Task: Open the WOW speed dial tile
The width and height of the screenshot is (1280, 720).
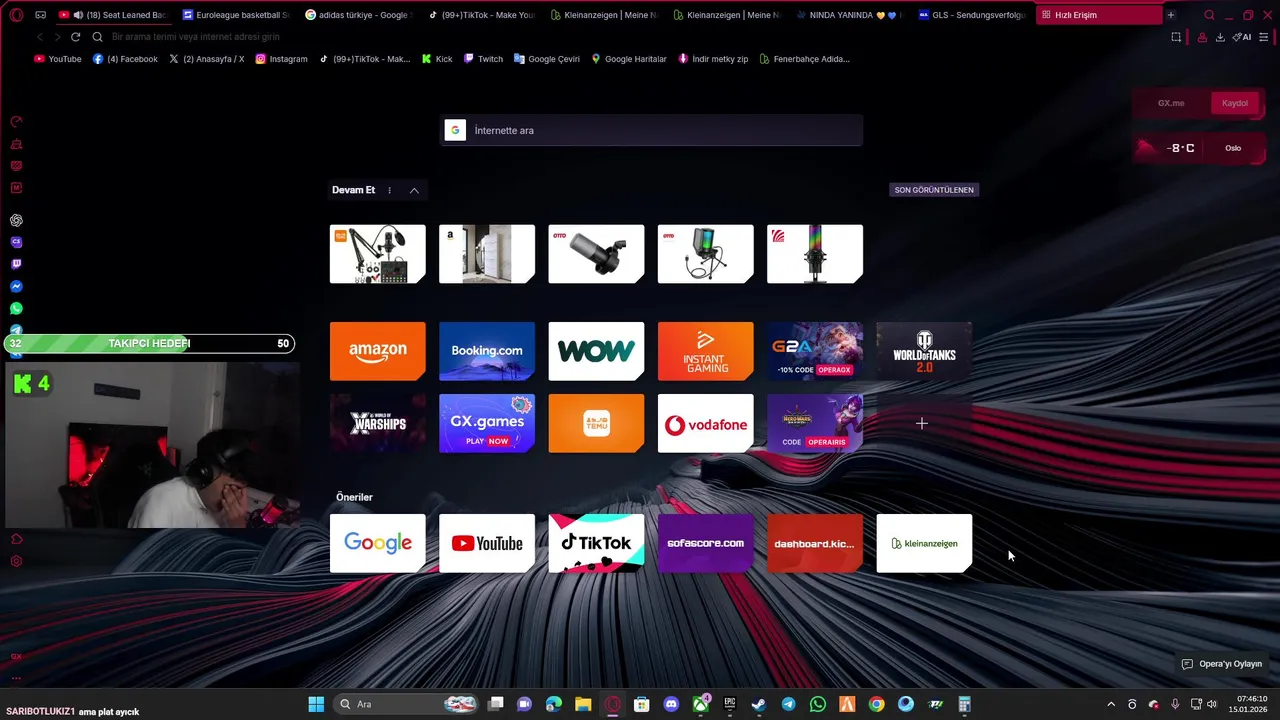Action: coord(596,351)
